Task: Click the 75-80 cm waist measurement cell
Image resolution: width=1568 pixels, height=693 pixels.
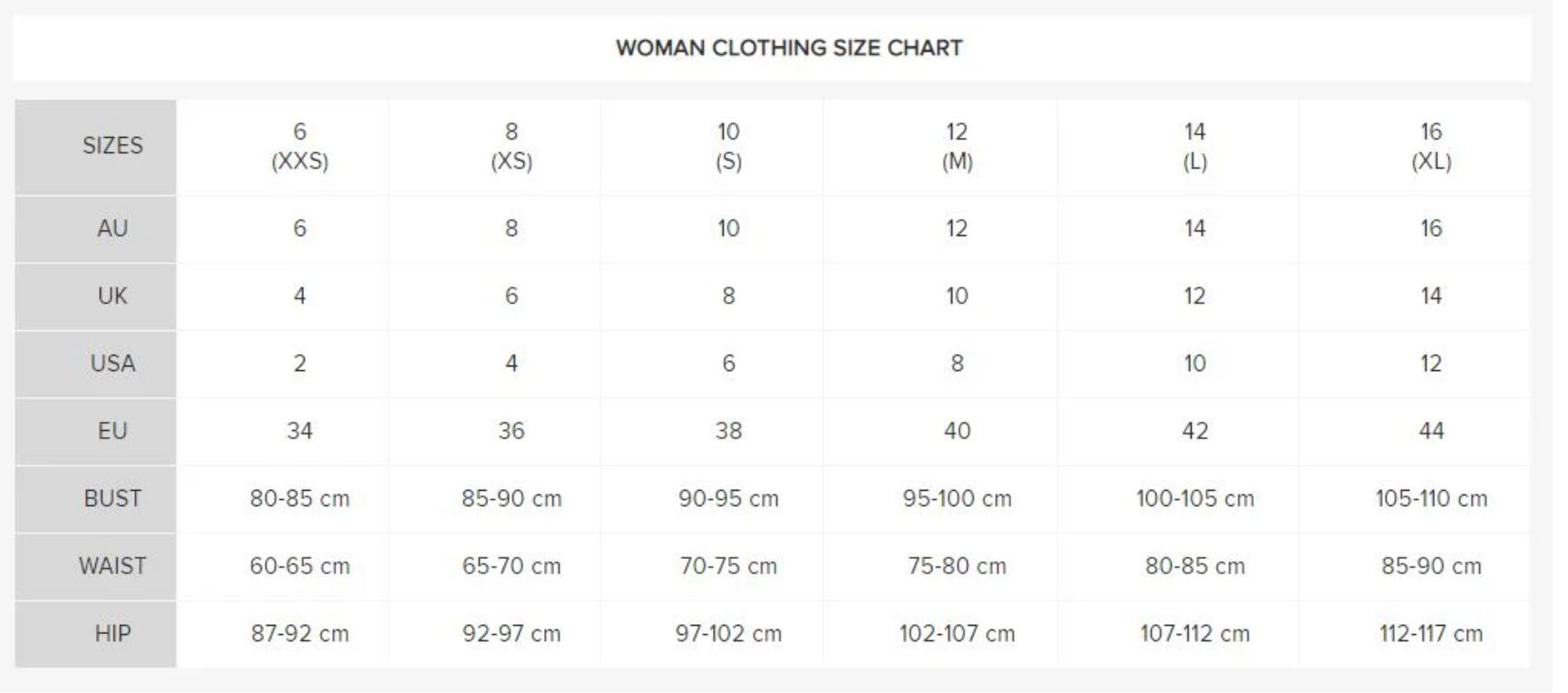Action: point(958,567)
